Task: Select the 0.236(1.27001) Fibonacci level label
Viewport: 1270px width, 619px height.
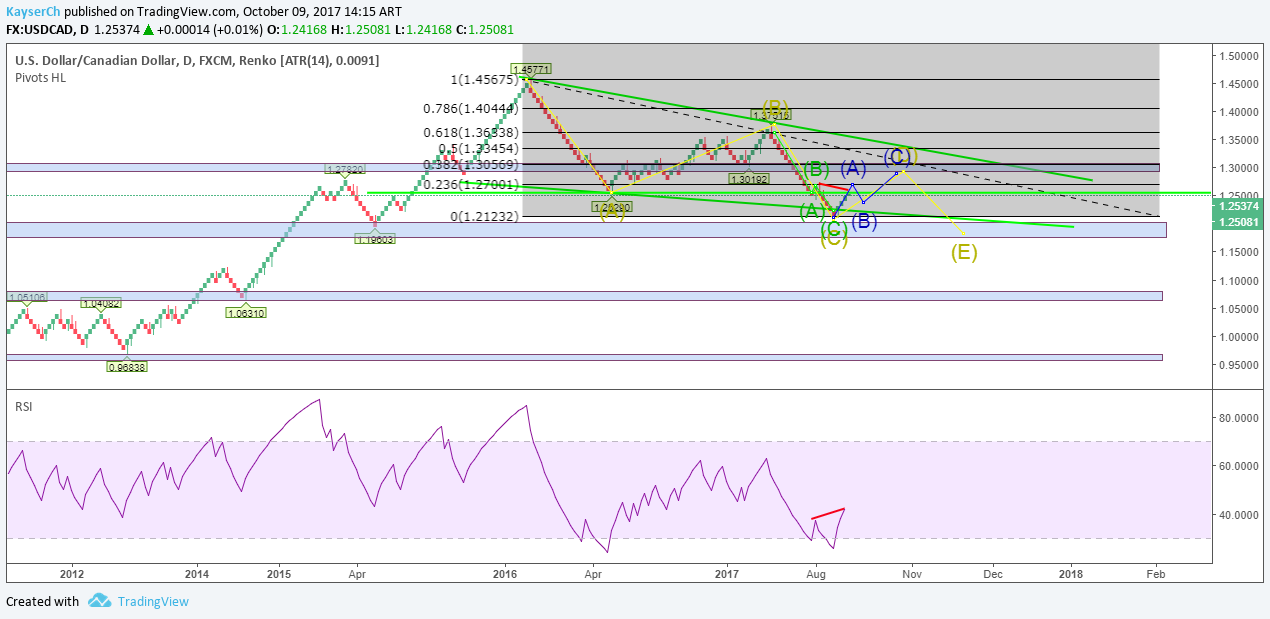Action: (470, 184)
